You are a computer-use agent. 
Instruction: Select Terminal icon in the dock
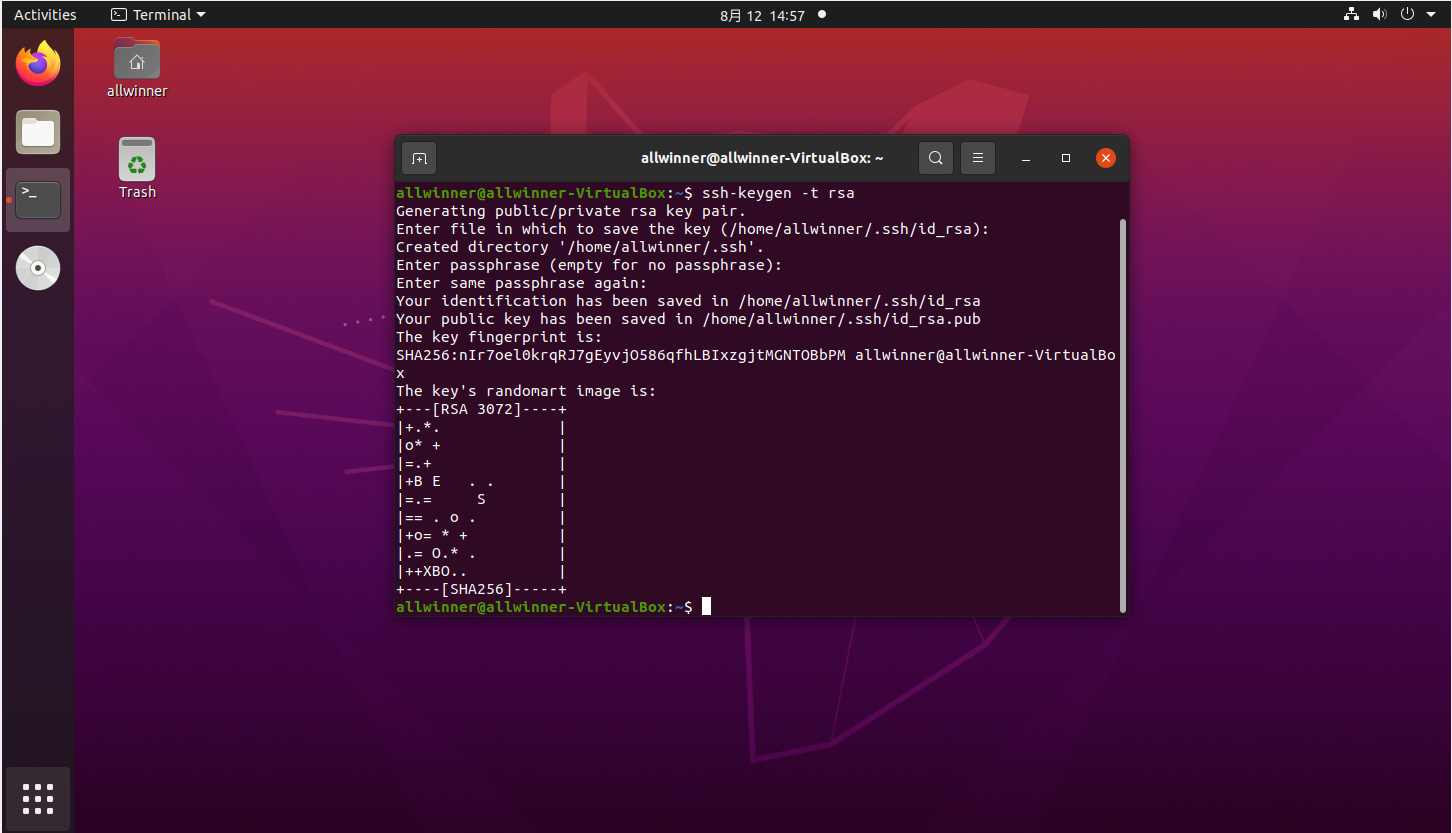tap(38, 200)
